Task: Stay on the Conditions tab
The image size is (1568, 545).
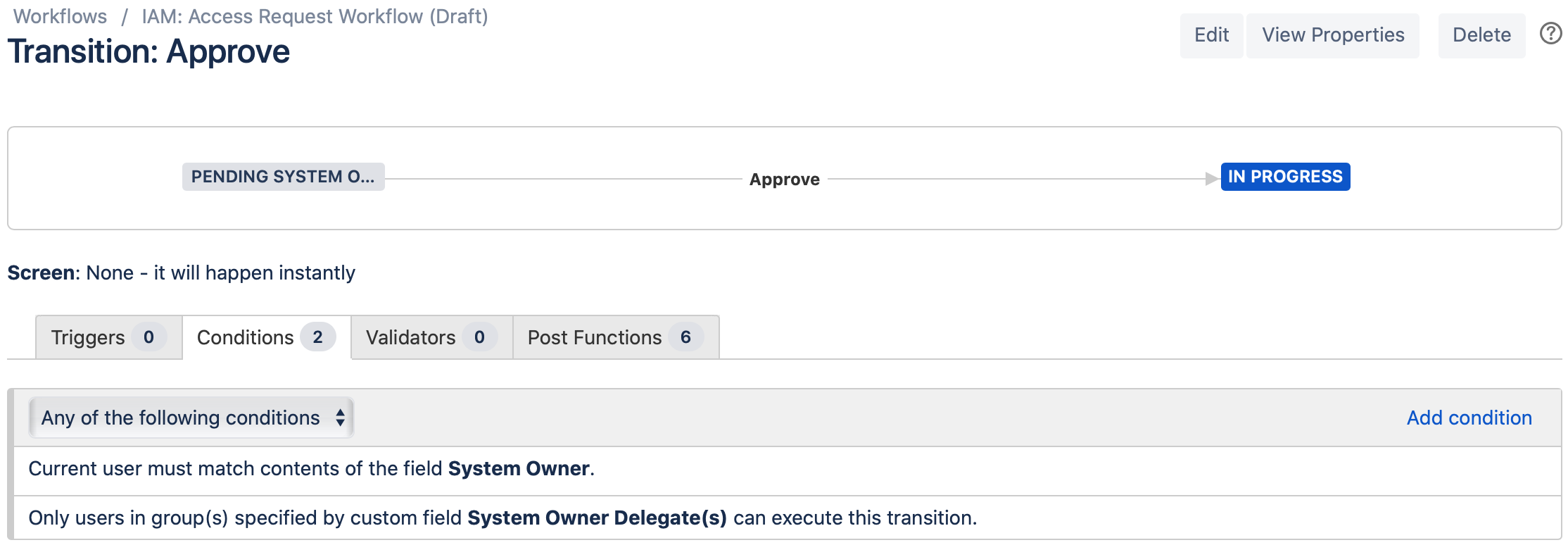Action: pyautogui.click(x=263, y=337)
